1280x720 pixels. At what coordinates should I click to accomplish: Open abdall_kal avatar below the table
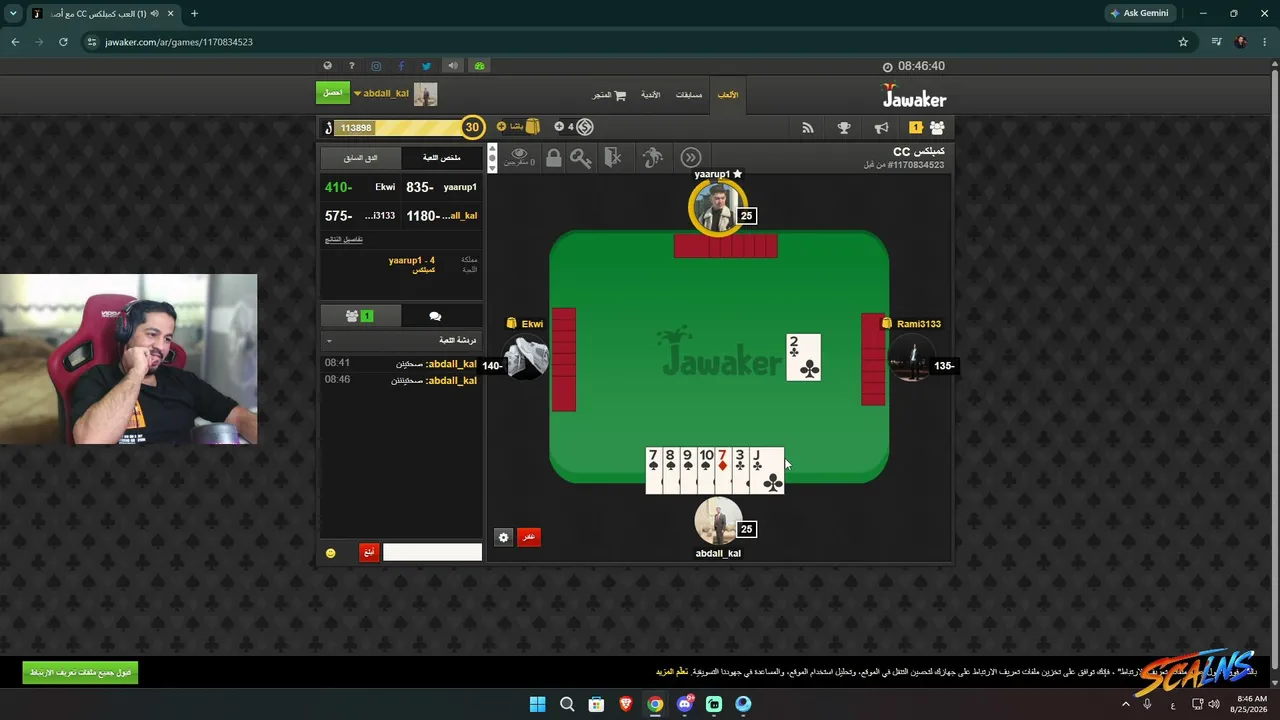pyautogui.click(x=718, y=521)
